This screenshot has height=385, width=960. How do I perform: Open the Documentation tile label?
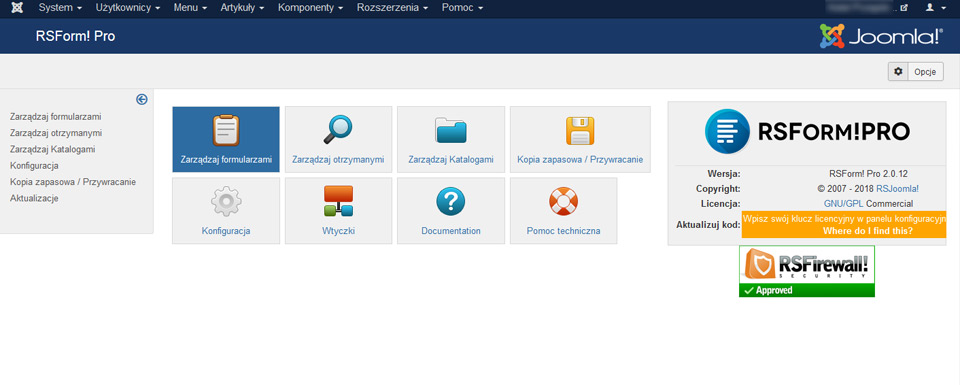pos(451,231)
